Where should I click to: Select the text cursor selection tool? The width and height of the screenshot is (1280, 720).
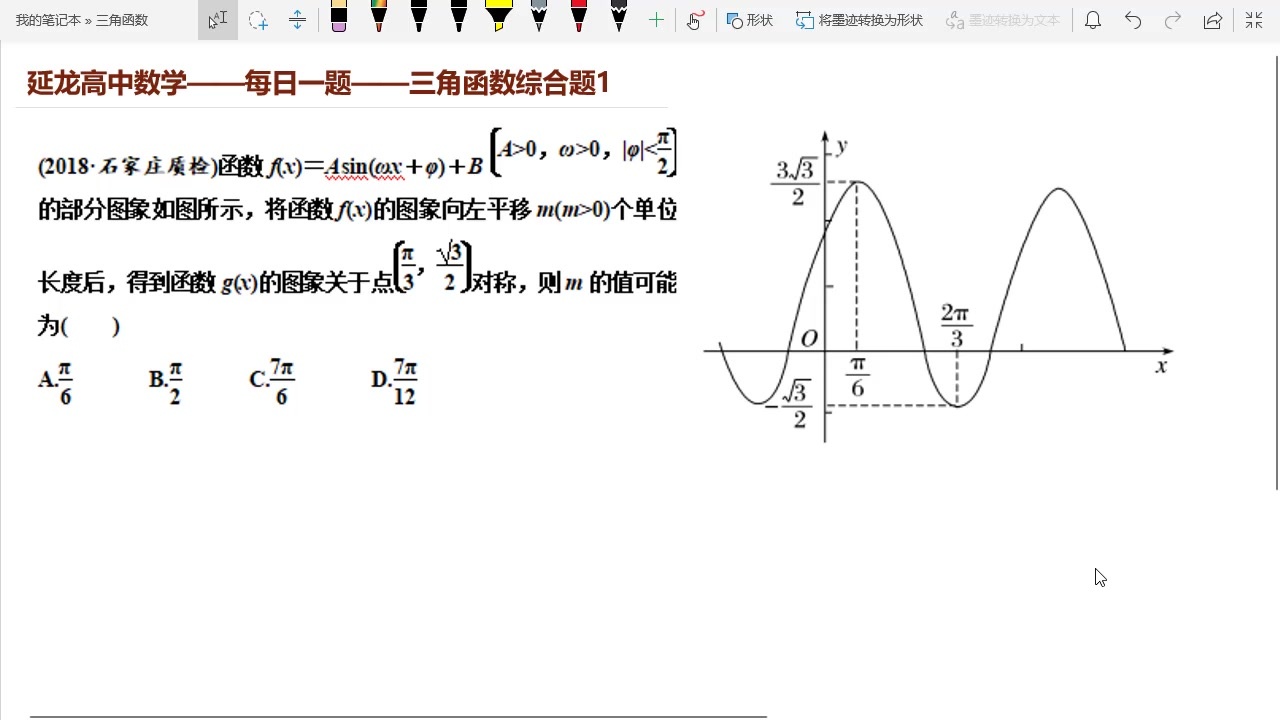218,20
